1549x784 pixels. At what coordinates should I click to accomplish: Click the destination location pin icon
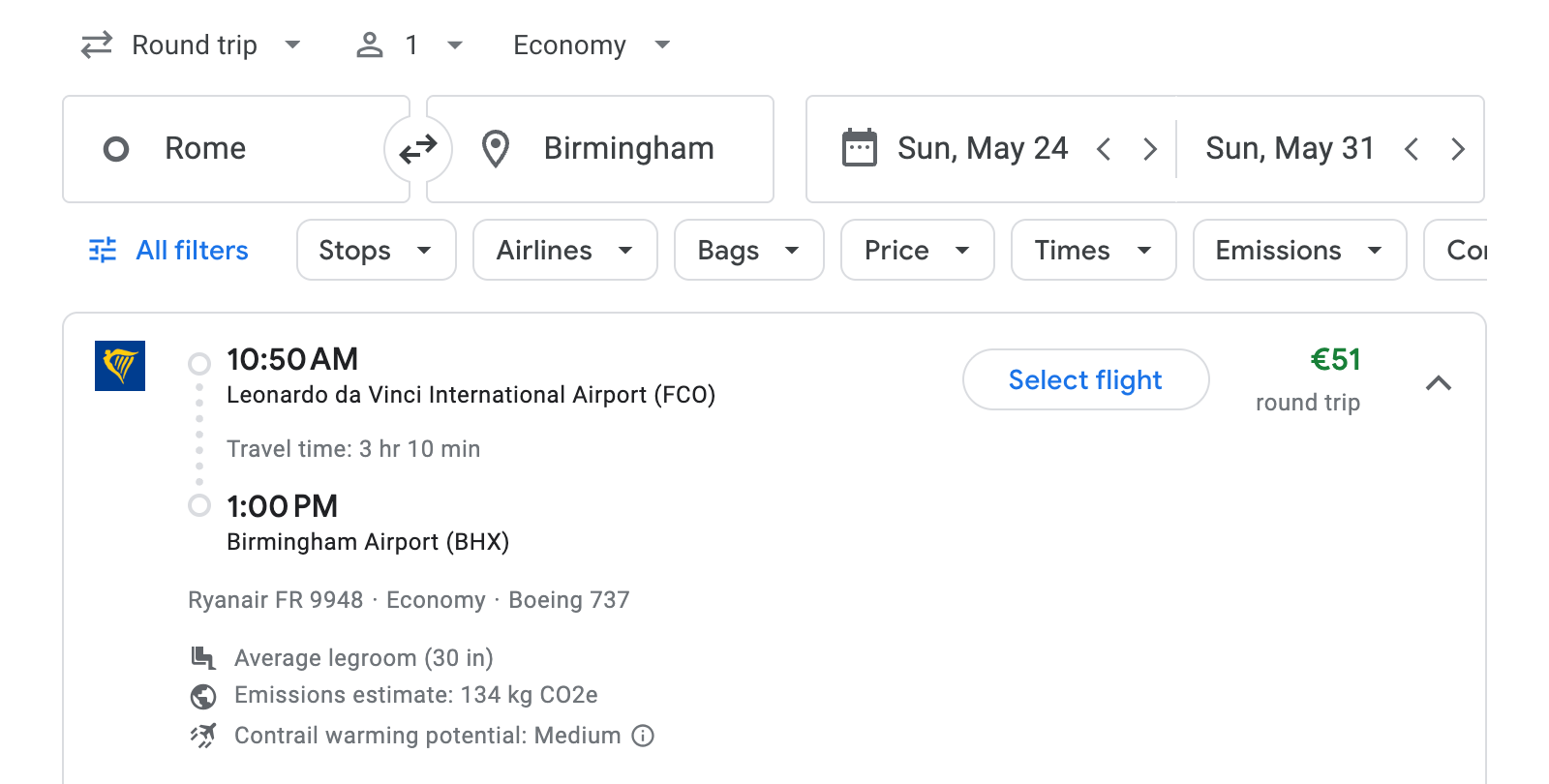point(495,148)
